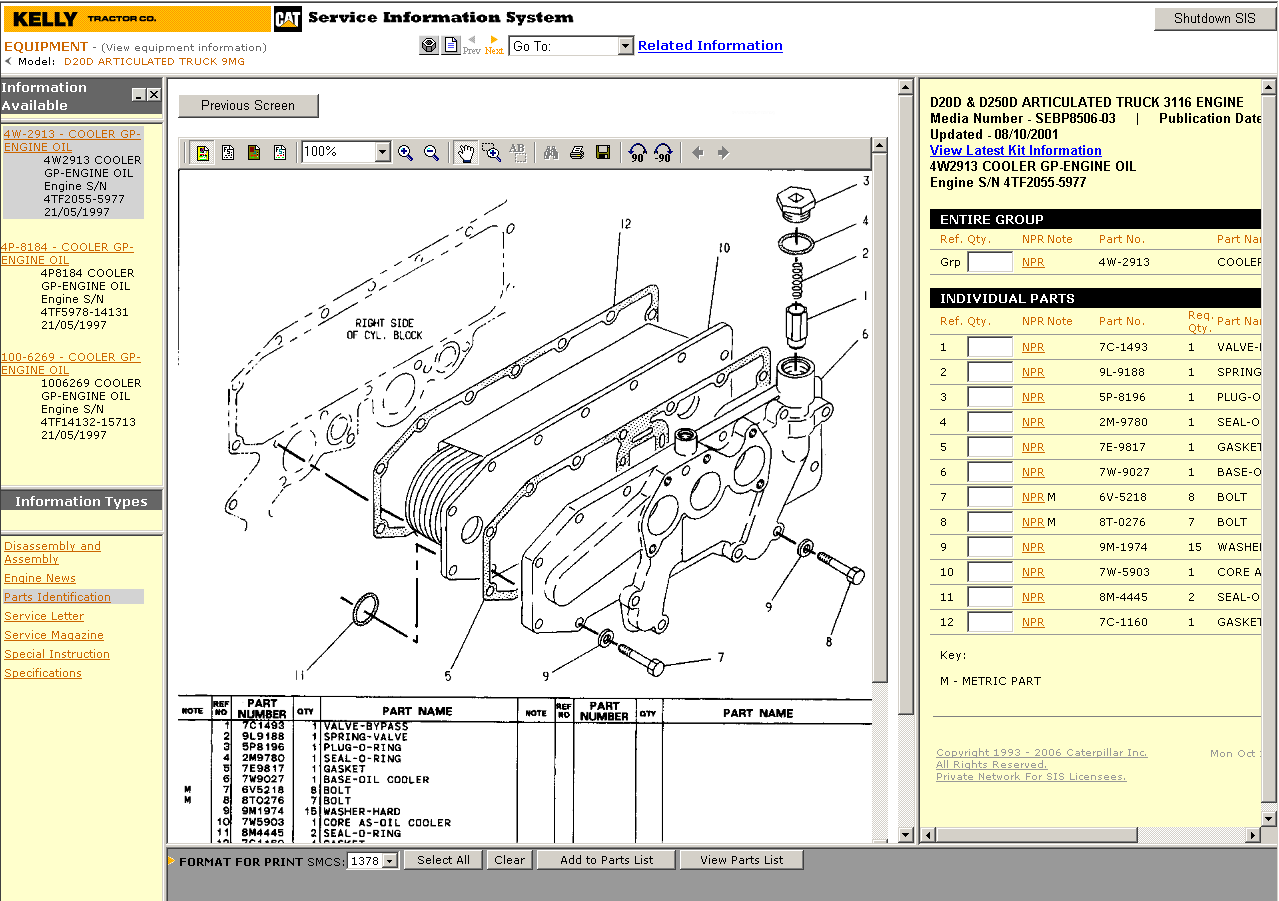Click the Shutdown SIS button
Image resolution: width=1279 pixels, height=901 pixels.
[1215, 19]
